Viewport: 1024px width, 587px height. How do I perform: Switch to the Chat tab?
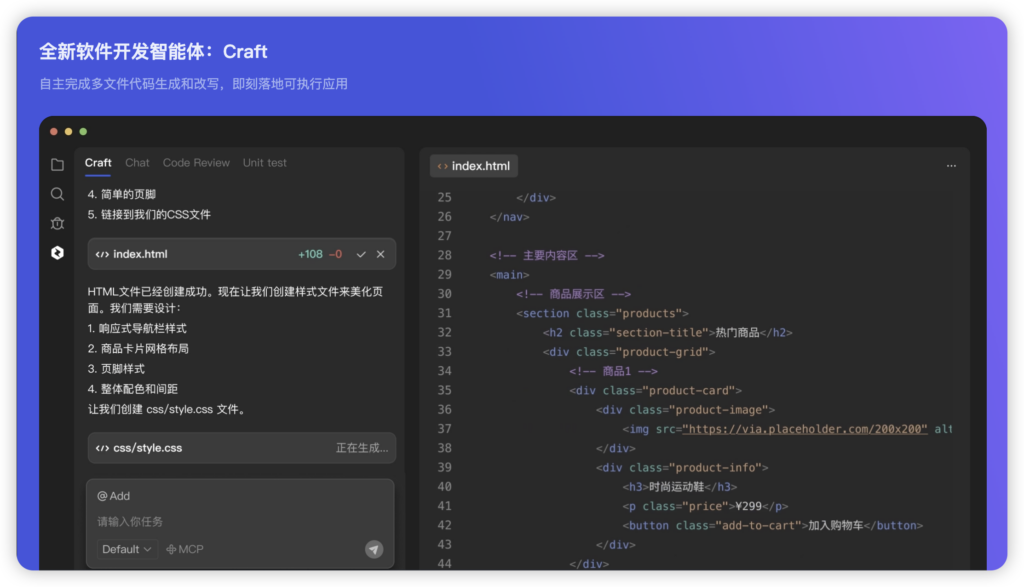click(137, 163)
